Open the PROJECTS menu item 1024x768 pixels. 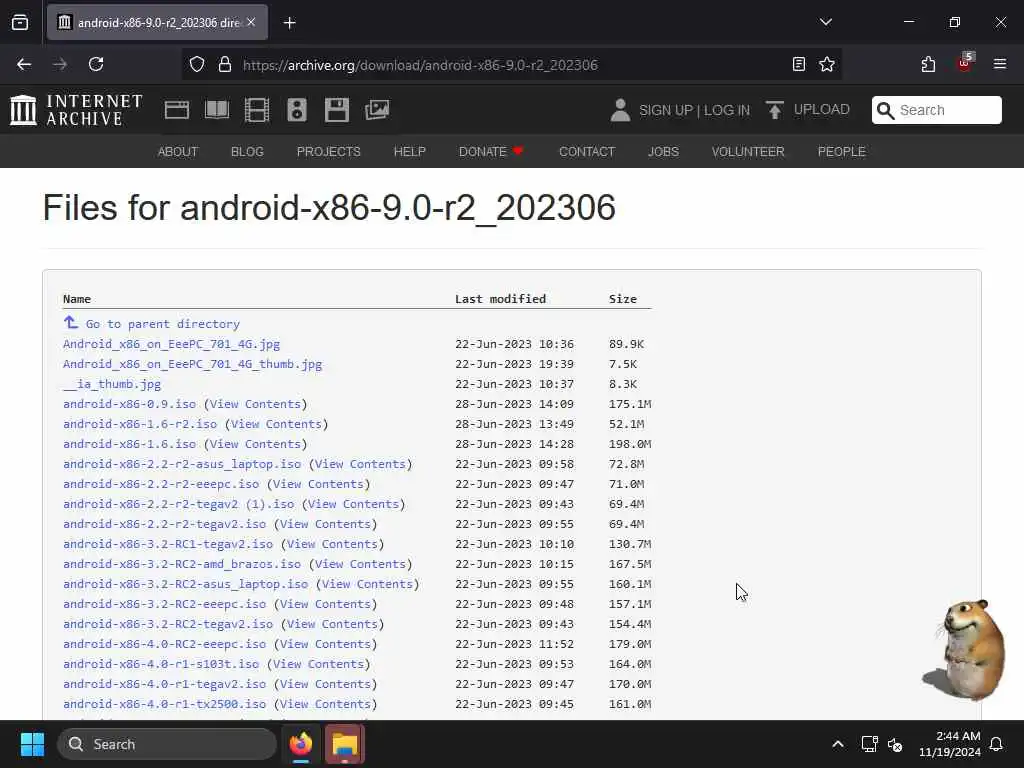pos(328,152)
